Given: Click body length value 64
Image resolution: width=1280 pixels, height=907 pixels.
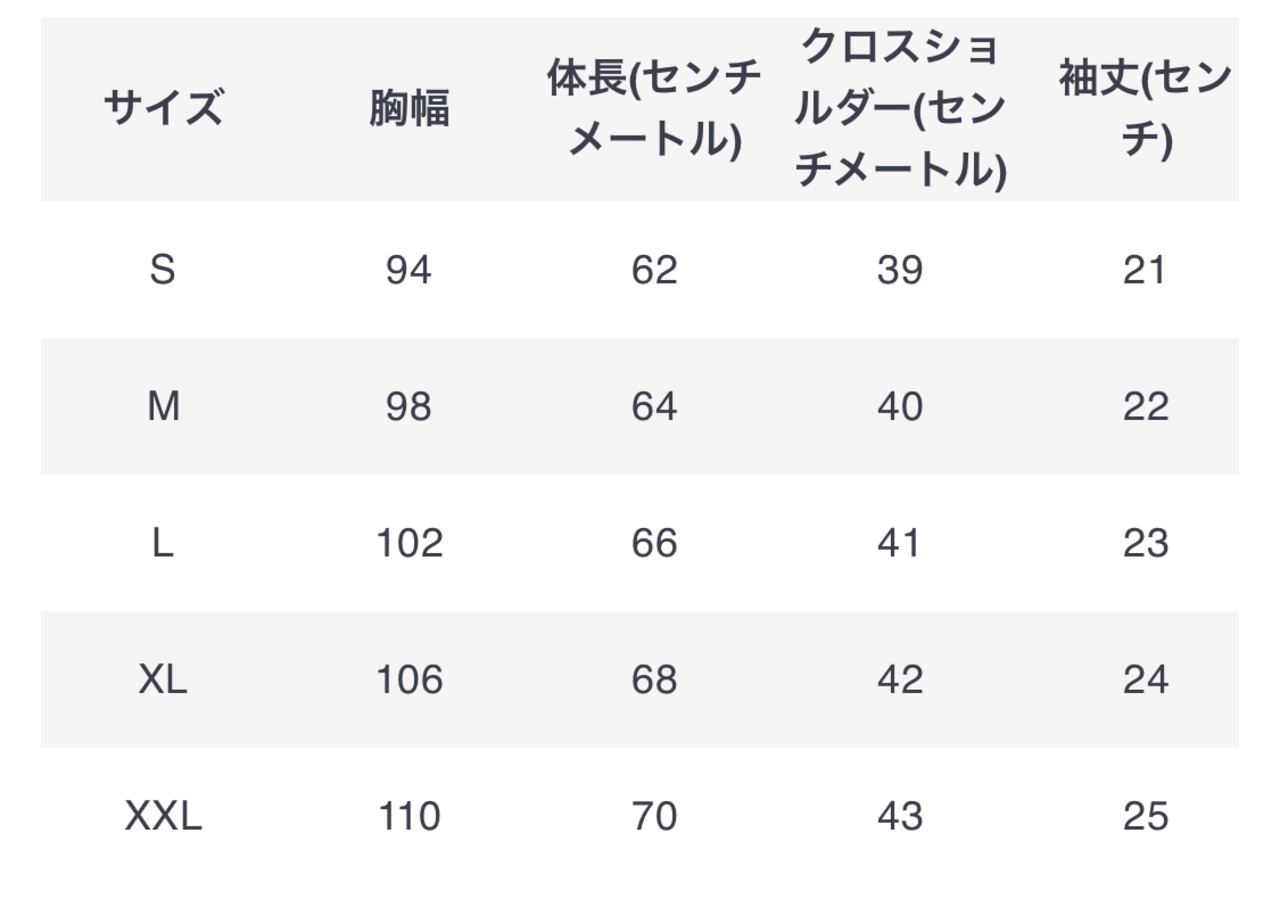Looking at the screenshot, I should click(654, 407).
